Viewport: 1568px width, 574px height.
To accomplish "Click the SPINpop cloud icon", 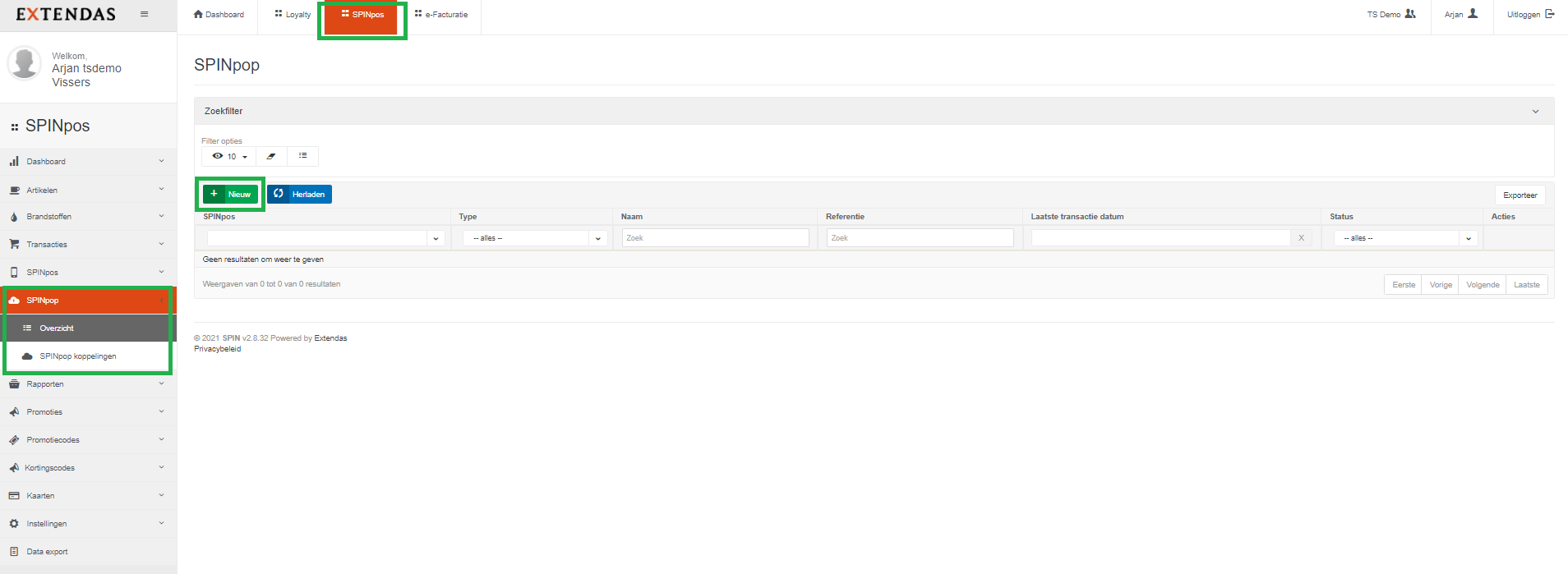I will [14, 301].
